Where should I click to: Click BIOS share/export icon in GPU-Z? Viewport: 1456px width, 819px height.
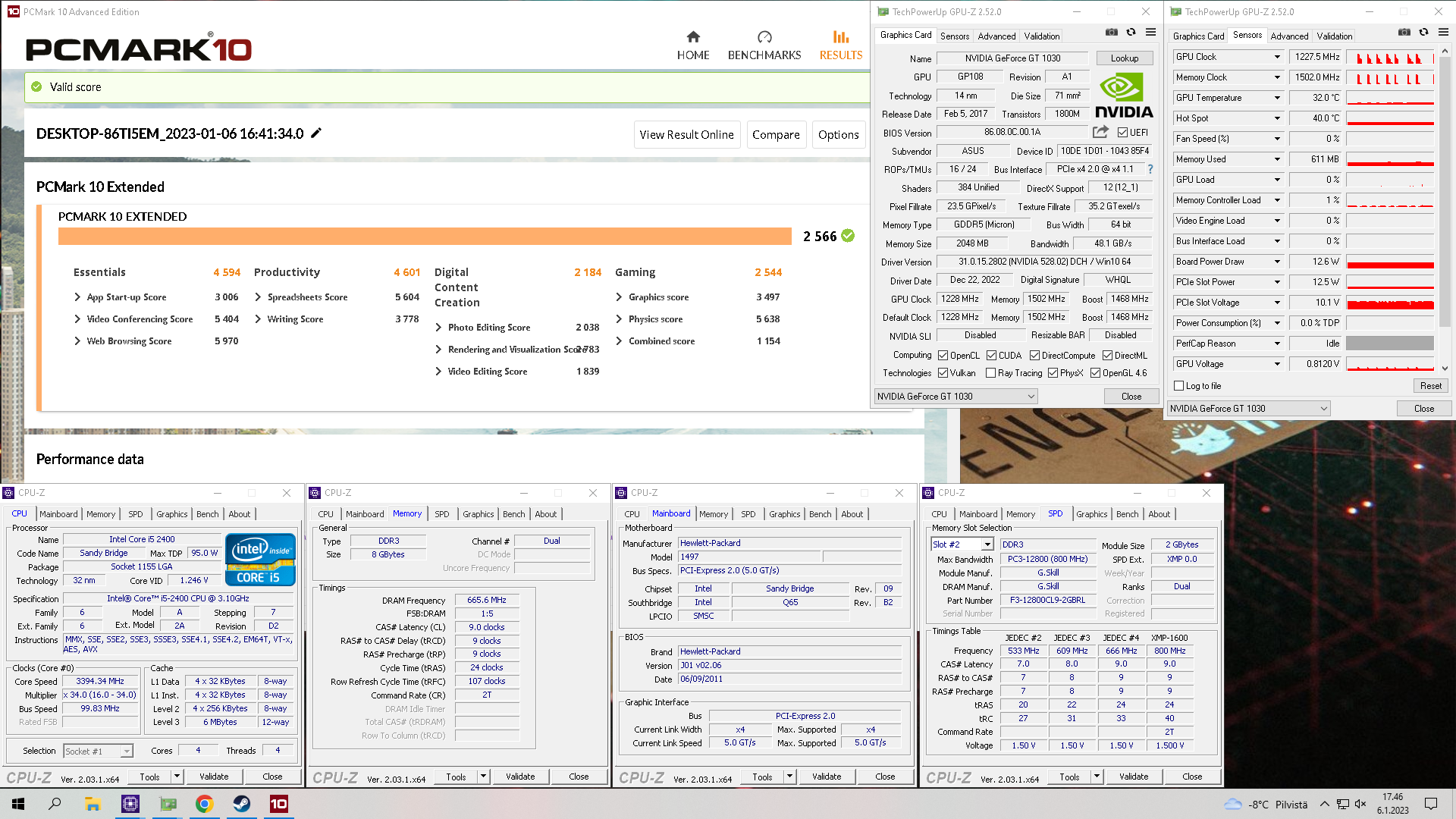coord(1100,132)
